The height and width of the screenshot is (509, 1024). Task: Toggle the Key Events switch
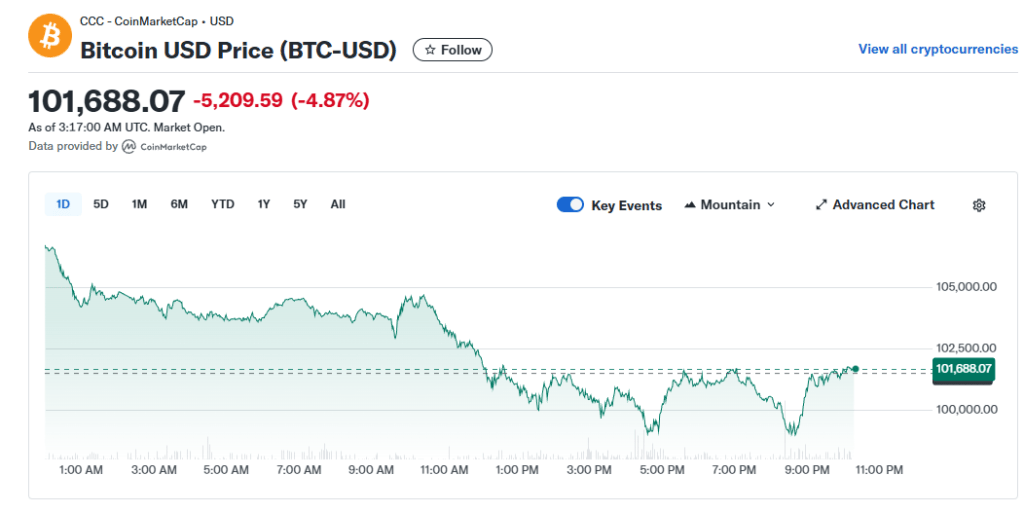tap(570, 205)
